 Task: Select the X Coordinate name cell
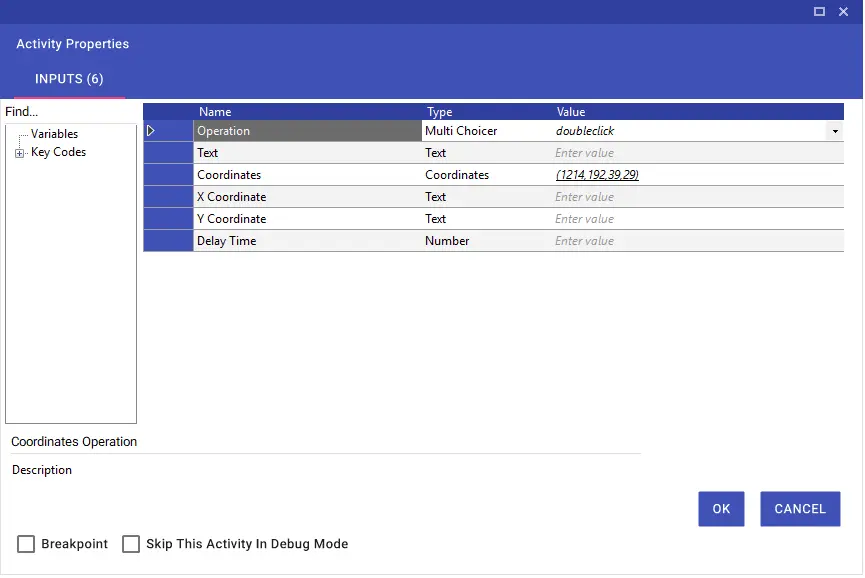click(307, 197)
